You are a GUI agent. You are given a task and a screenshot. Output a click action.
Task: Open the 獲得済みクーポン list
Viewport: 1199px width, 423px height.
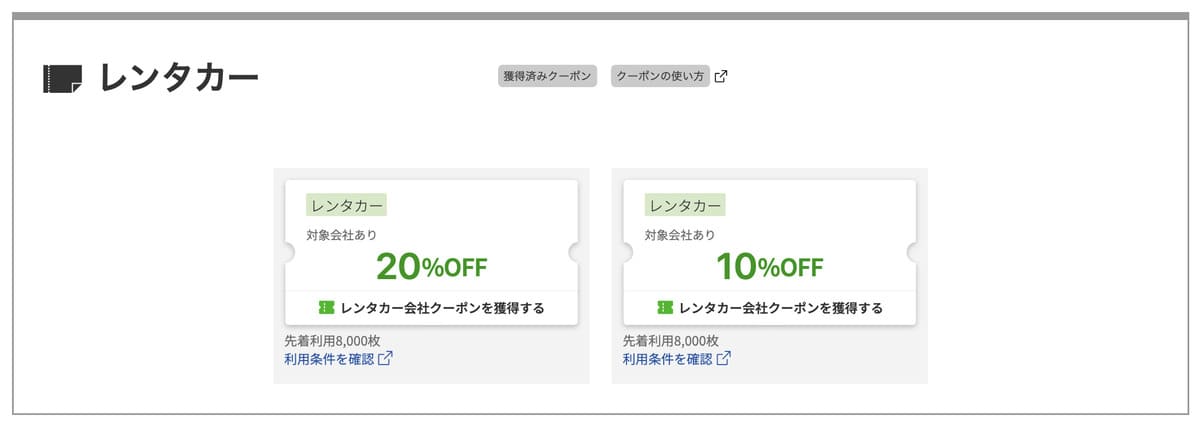pyautogui.click(x=547, y=76)
